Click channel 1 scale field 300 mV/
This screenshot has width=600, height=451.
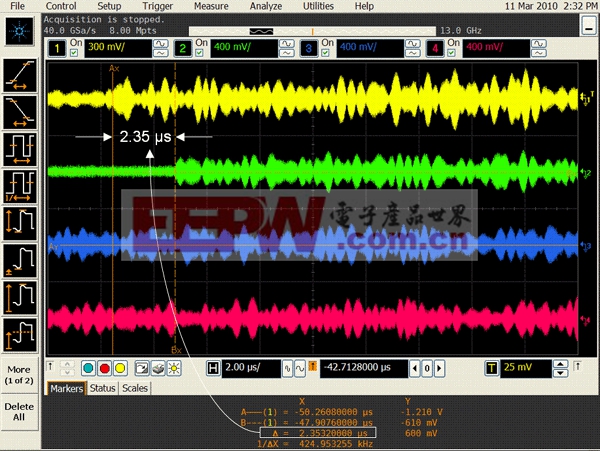point(118,48)
